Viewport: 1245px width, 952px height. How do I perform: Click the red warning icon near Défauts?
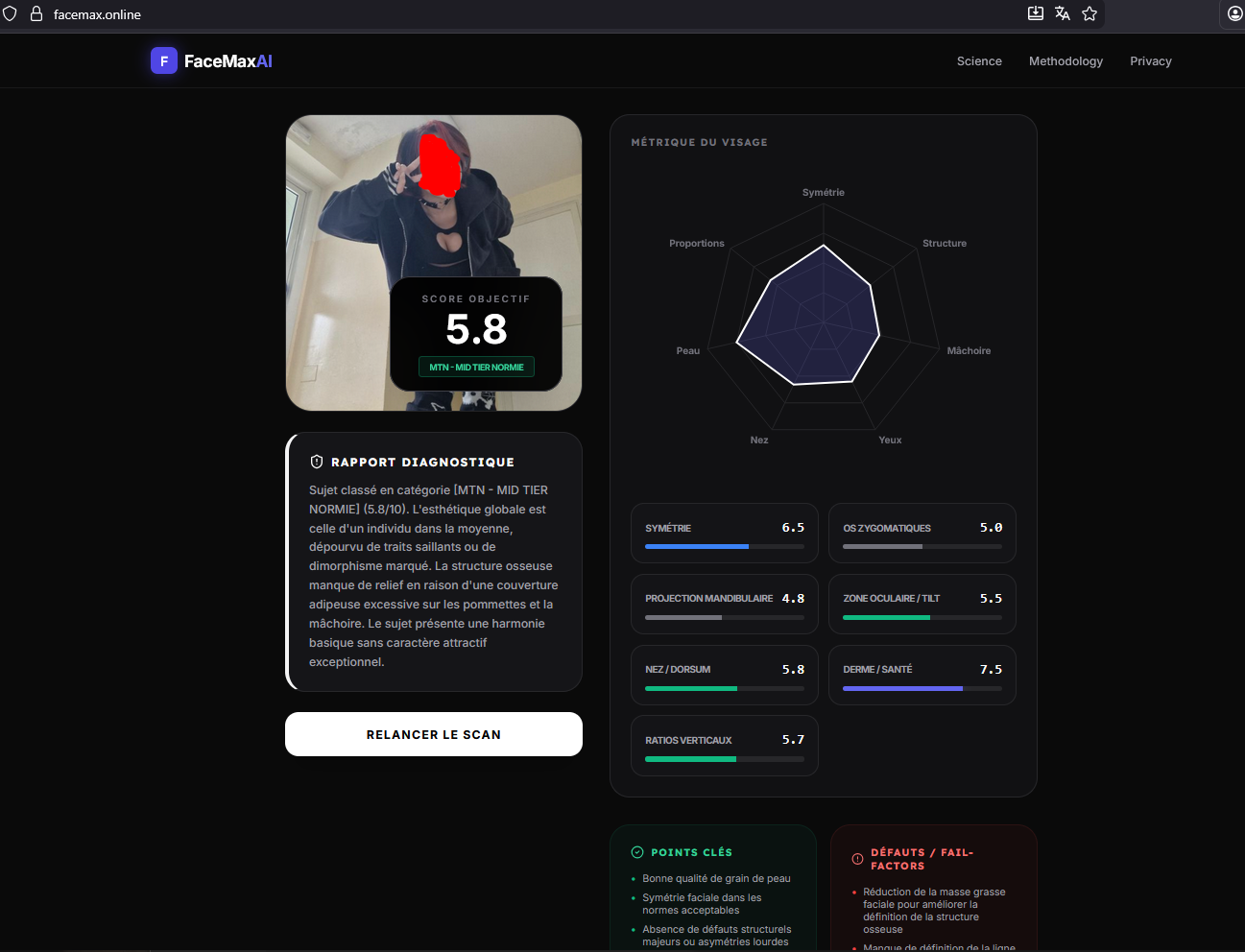(x=857, y=859)
